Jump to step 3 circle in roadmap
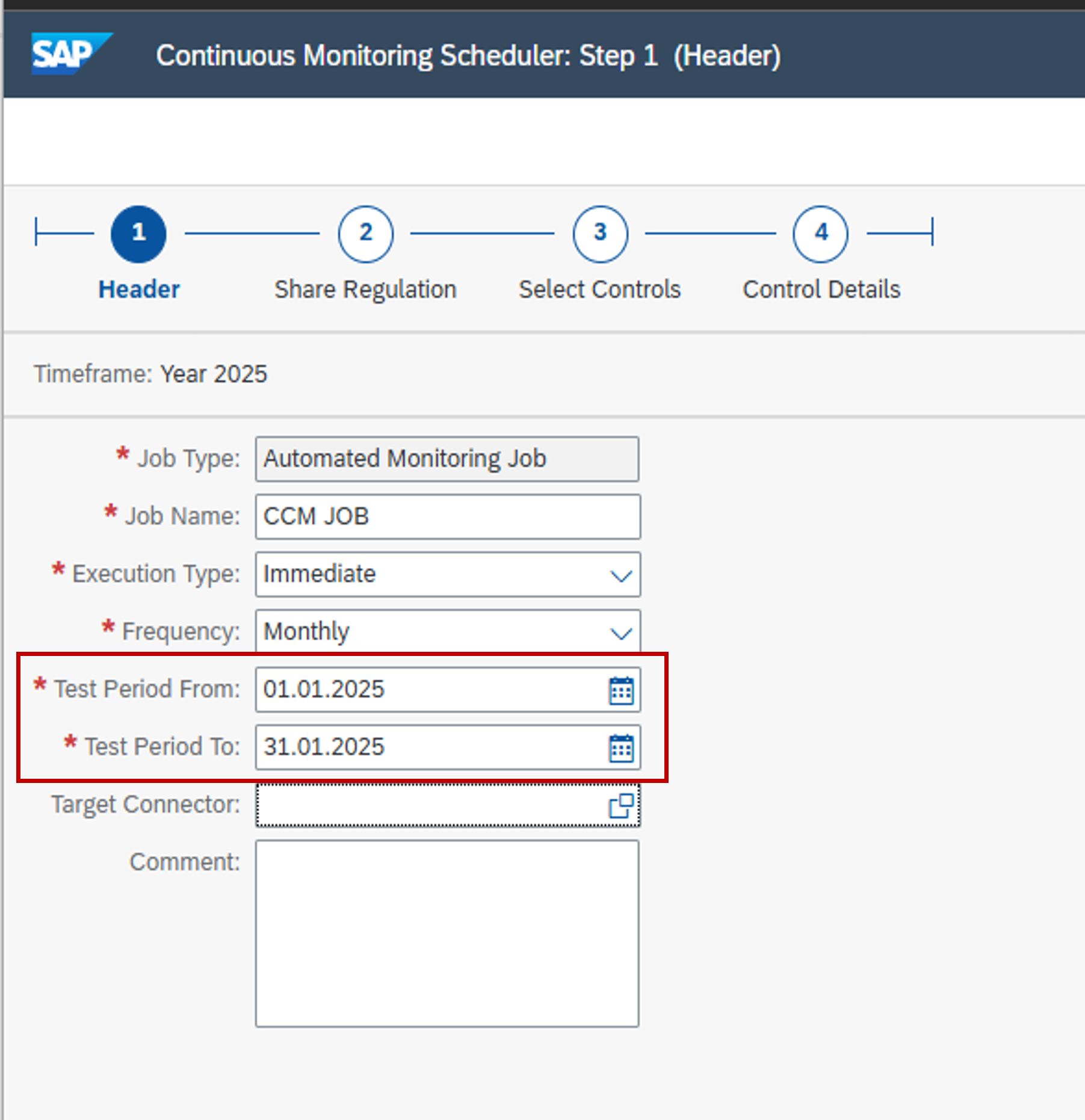This screenshot has height=1120, width=1085. (600, 234)
